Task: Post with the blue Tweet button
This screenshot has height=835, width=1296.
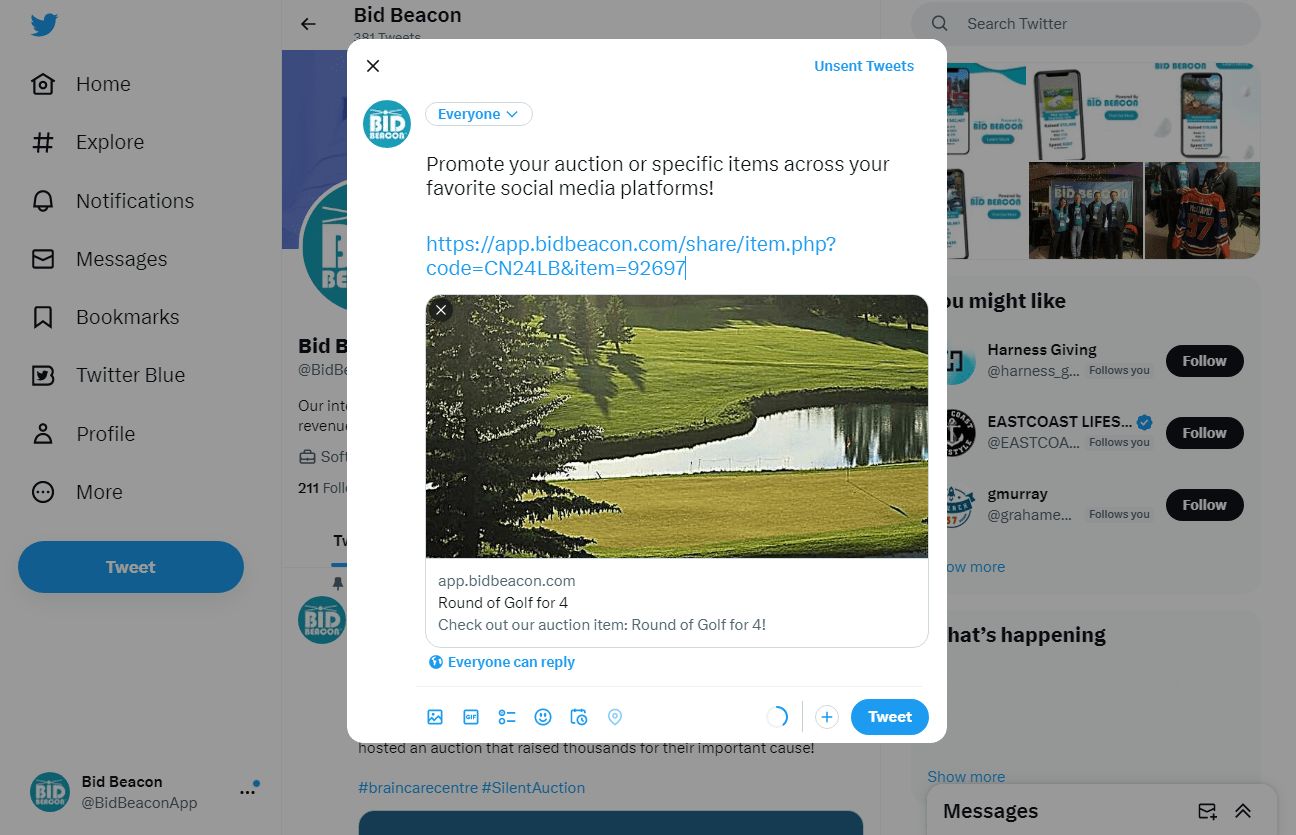Action: point(890,717)
